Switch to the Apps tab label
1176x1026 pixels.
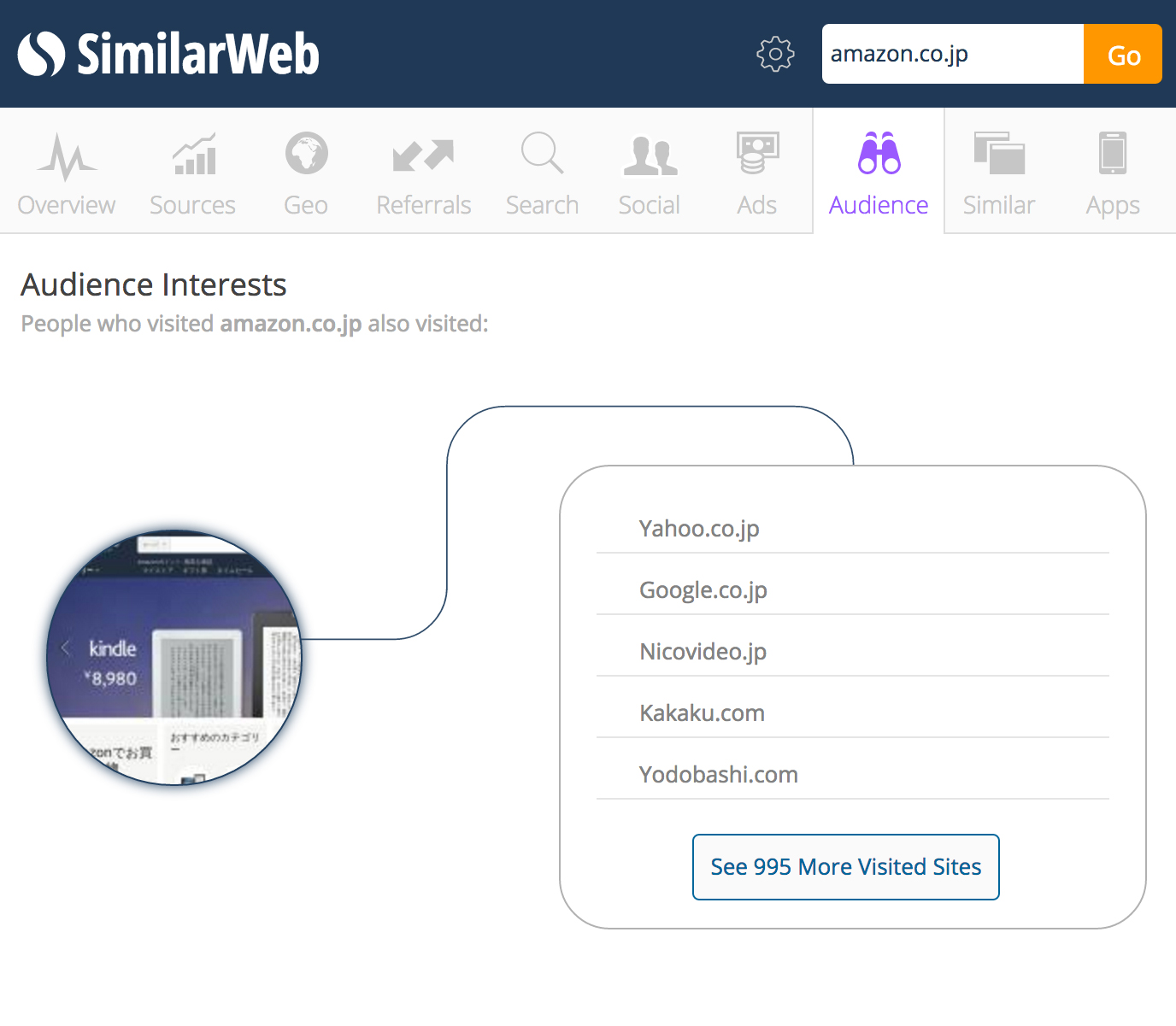coord(1113,206)
